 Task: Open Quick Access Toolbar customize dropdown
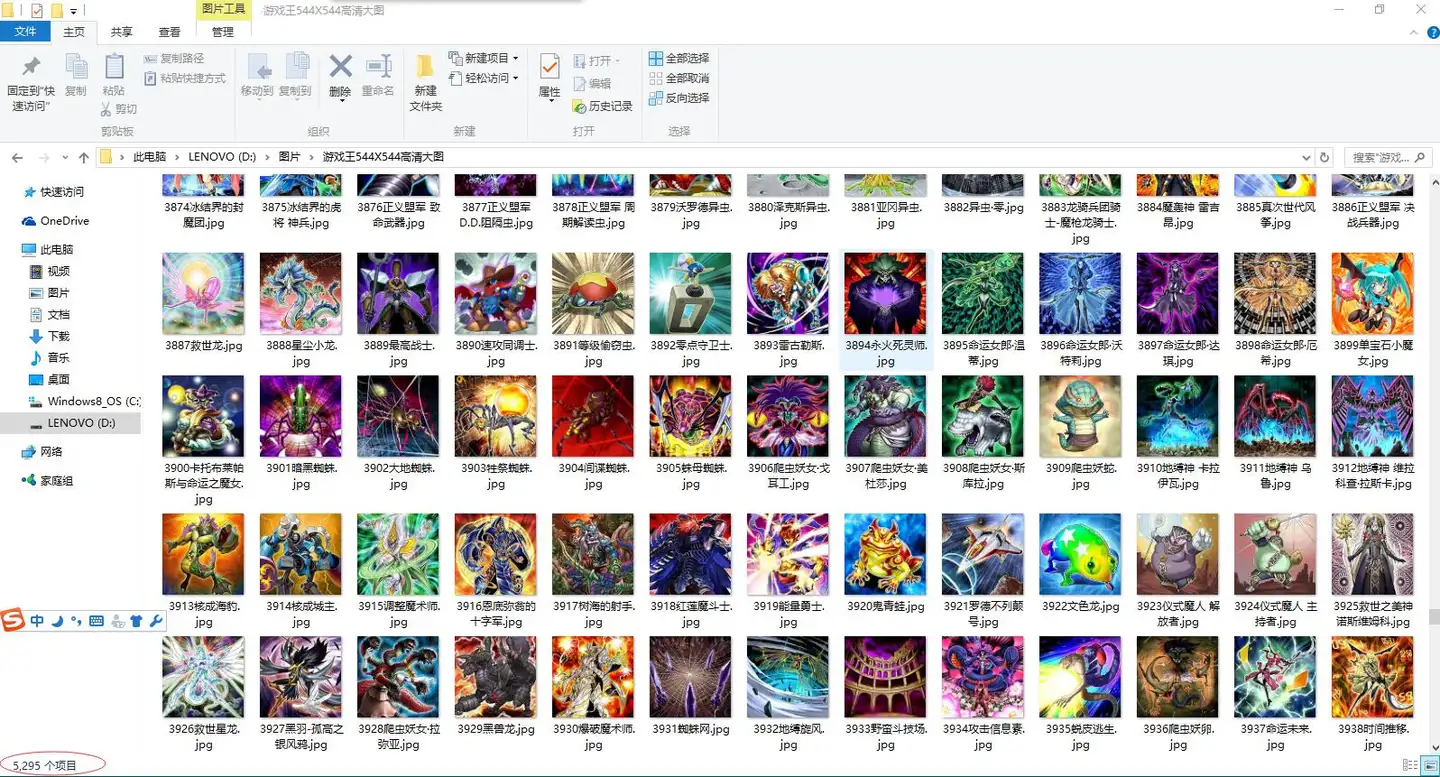(x=74, y=11)
